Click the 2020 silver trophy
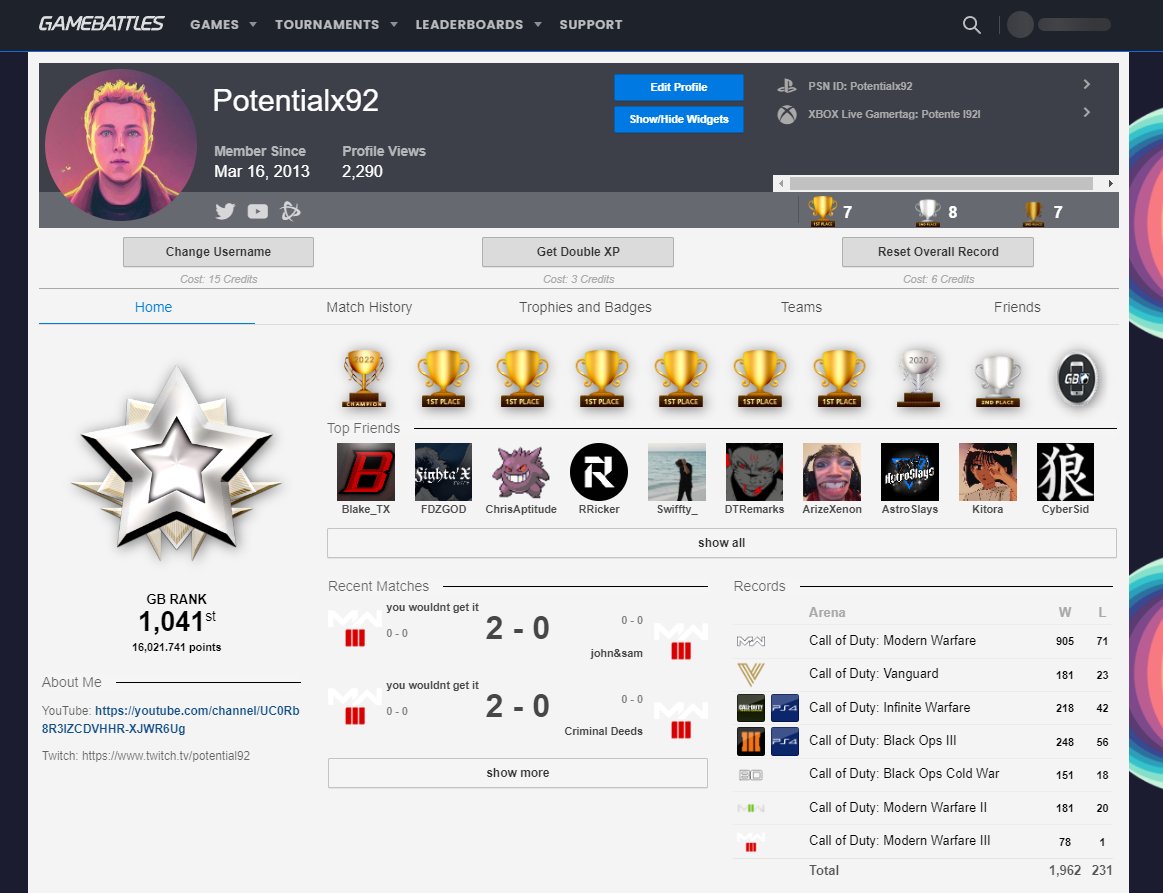The image size is (1163, 893). point(918,378)
